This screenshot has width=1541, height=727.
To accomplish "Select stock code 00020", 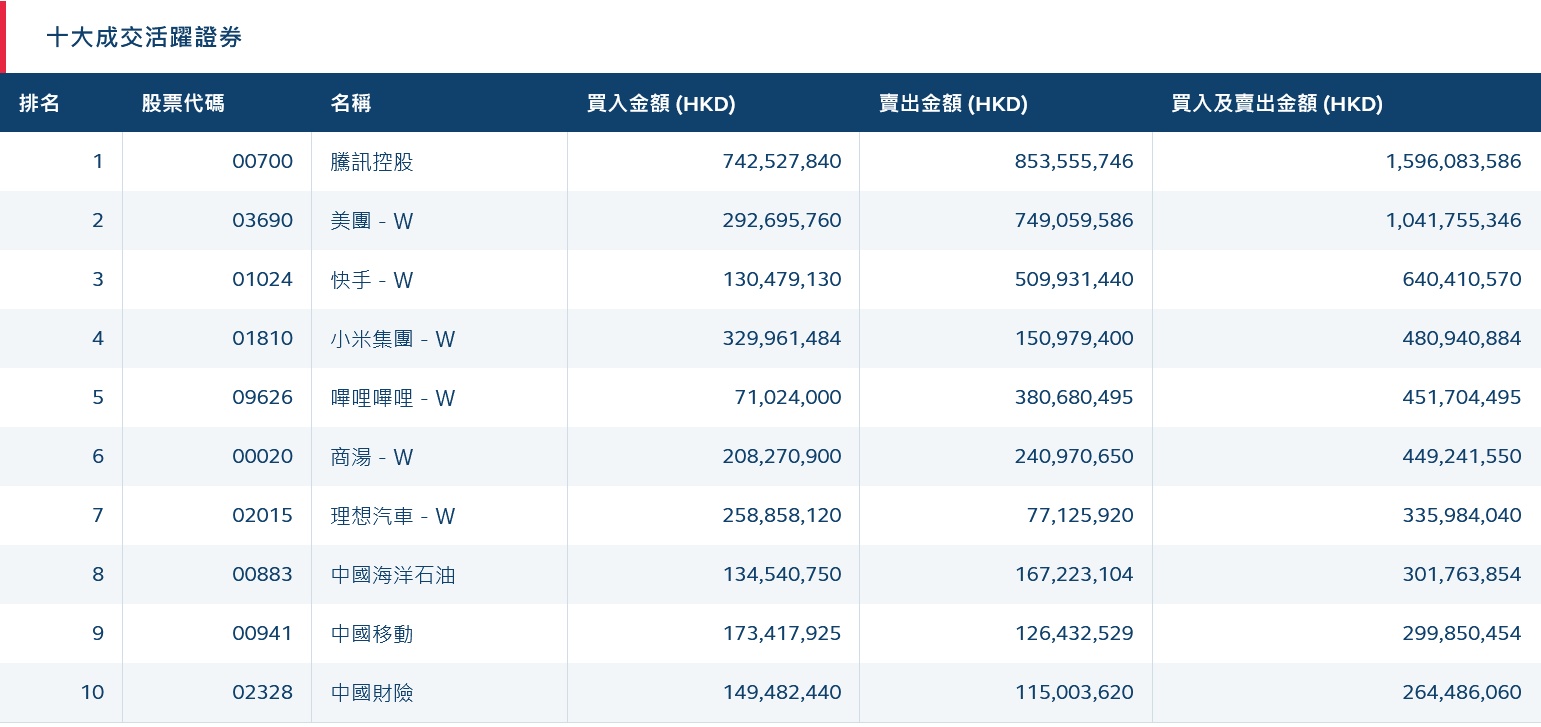I will [x=262, y=457].
